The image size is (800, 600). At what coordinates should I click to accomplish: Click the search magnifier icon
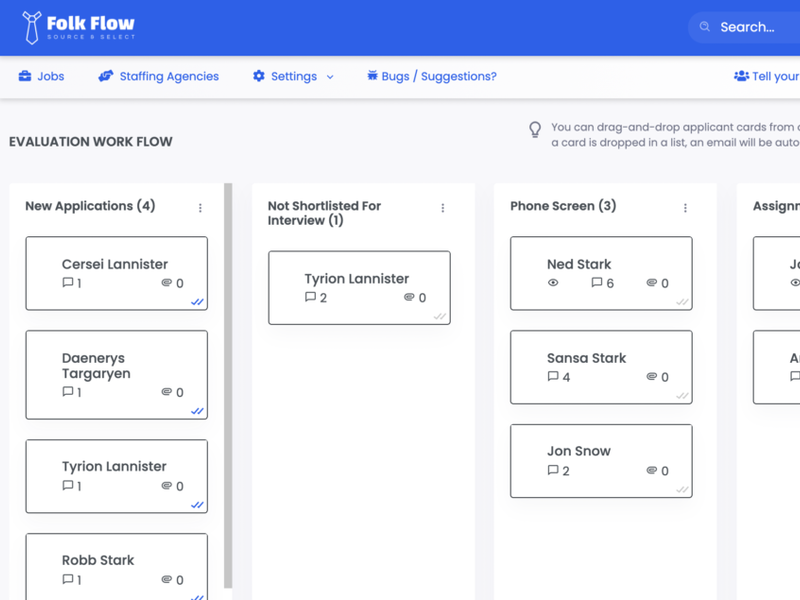click(x=708, y=27)
